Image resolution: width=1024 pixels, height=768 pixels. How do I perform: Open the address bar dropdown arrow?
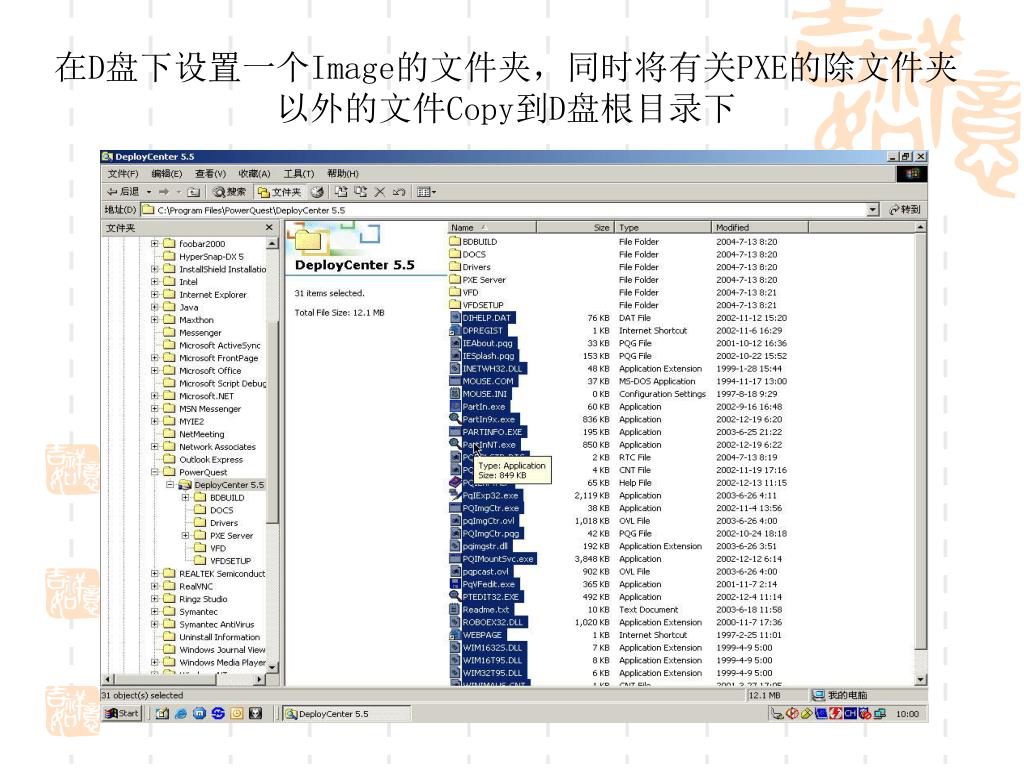pyautogui.click(x=872, y=210)
